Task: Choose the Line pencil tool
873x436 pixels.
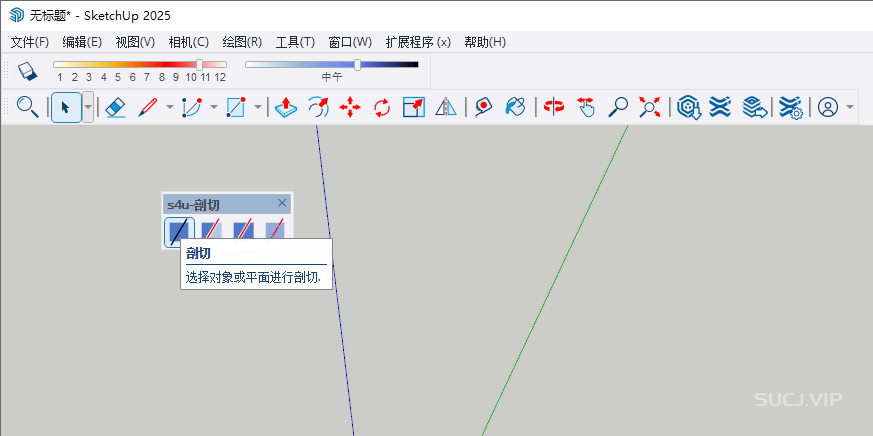Action: point(148,106)
